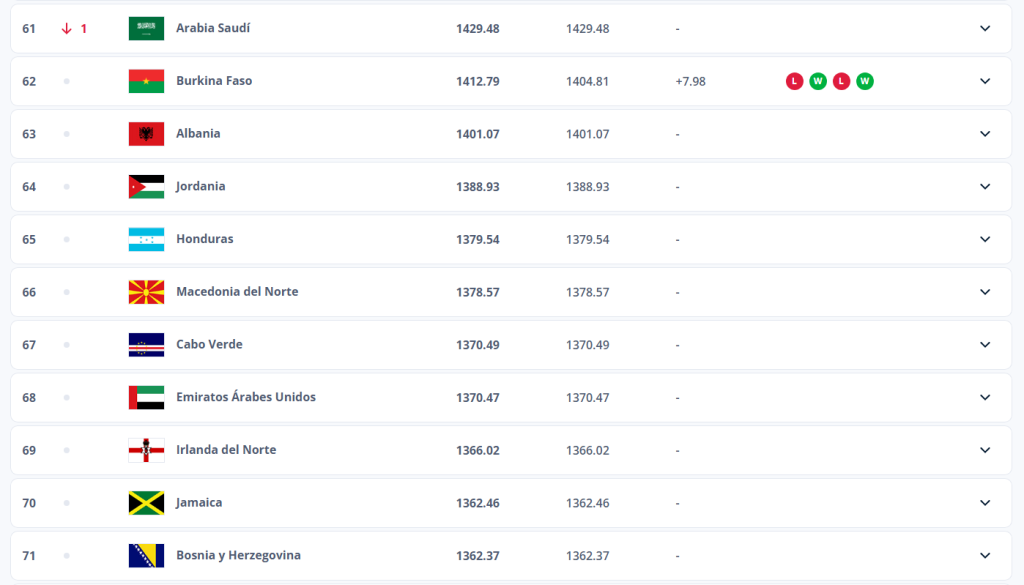The height and width of the screenshot is (585, 1024).
Task: Open the Emiratos Árabes Unidos team link
Action: click(245, 397)
